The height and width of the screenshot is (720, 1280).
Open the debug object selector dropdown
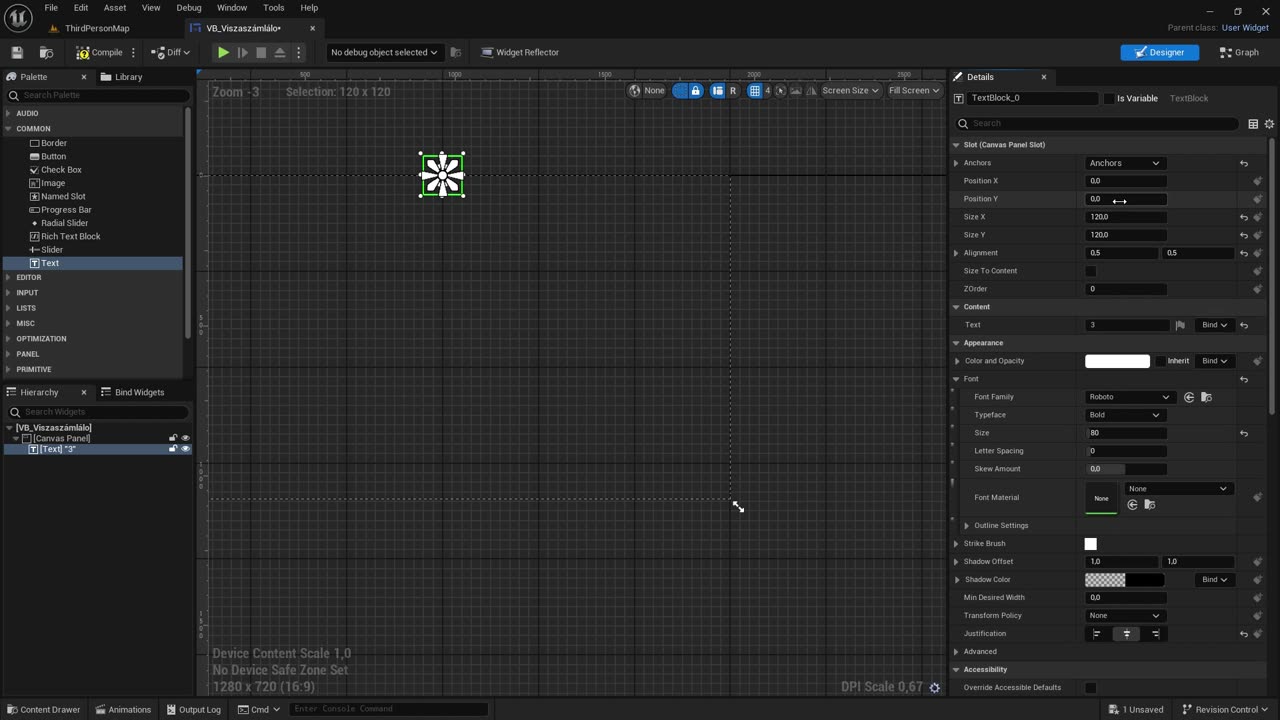[x=384, y=52]
